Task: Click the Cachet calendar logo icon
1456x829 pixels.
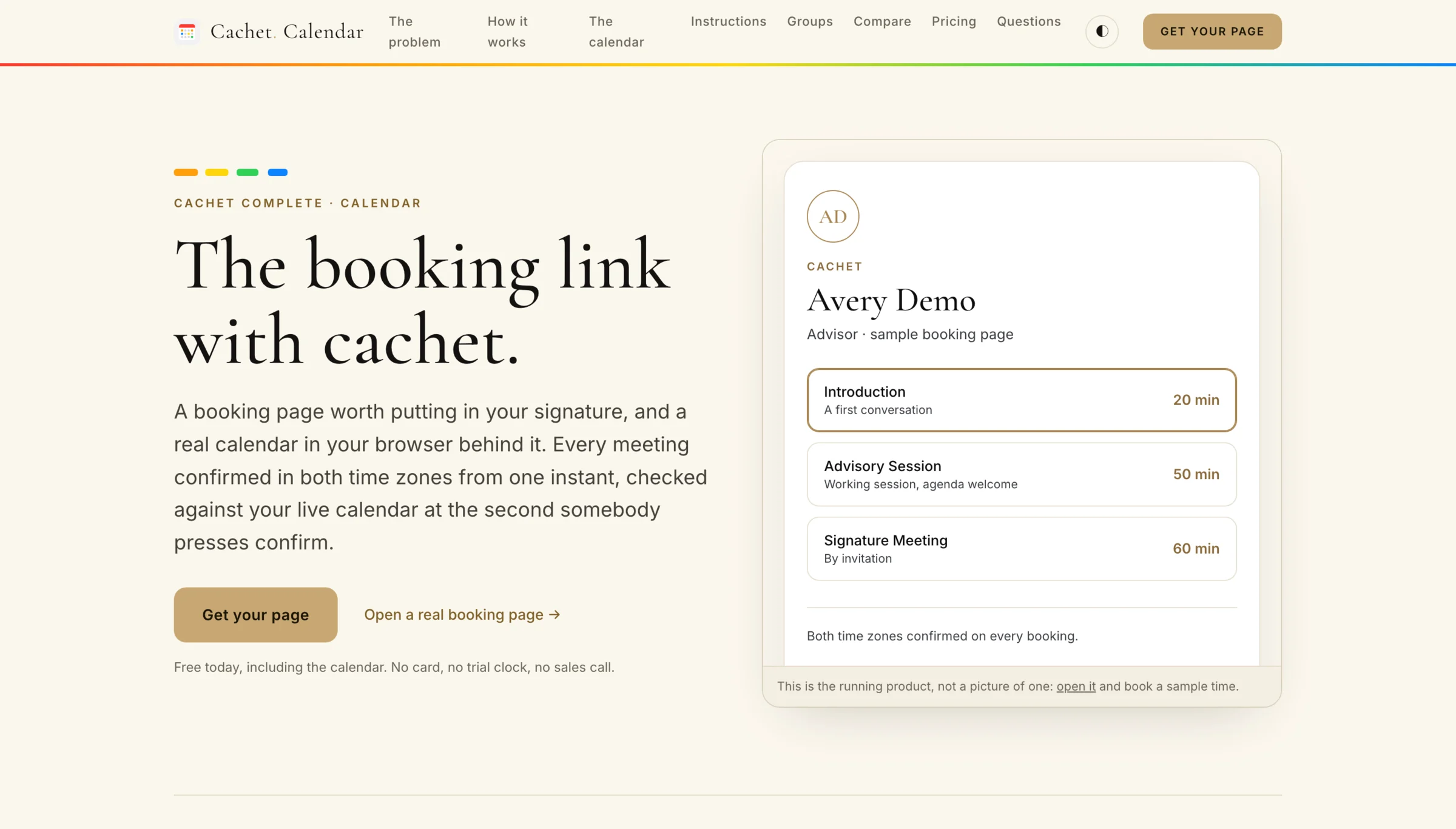Action: 187,32
